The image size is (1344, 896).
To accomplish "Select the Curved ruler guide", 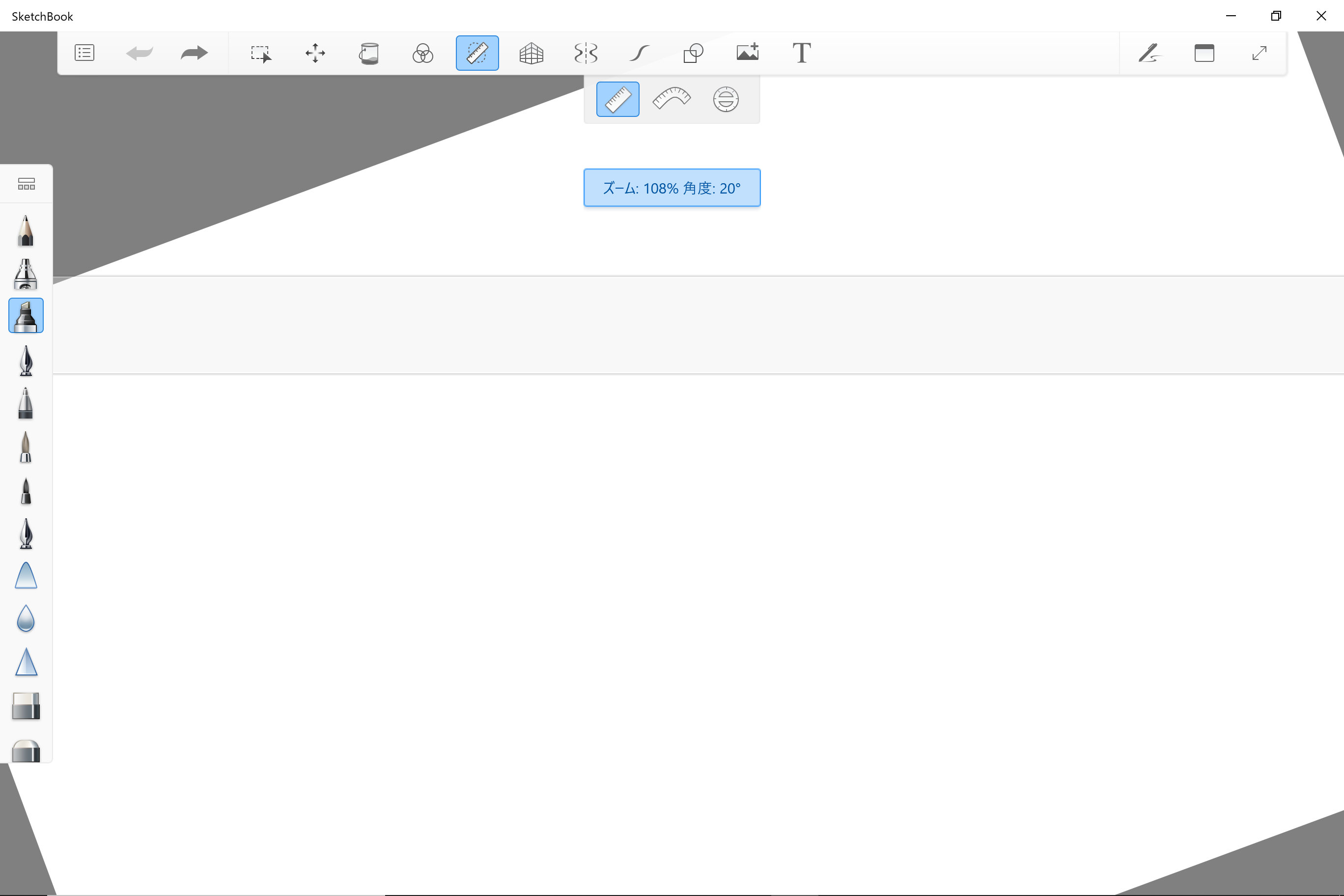I will (672, 99).
